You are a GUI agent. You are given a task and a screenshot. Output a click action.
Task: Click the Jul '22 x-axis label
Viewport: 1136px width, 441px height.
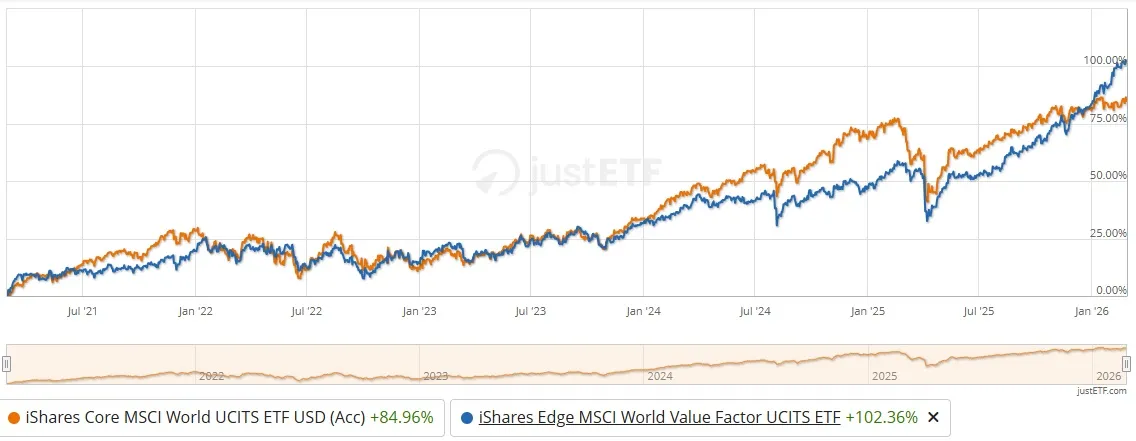(x=306, y=312)
